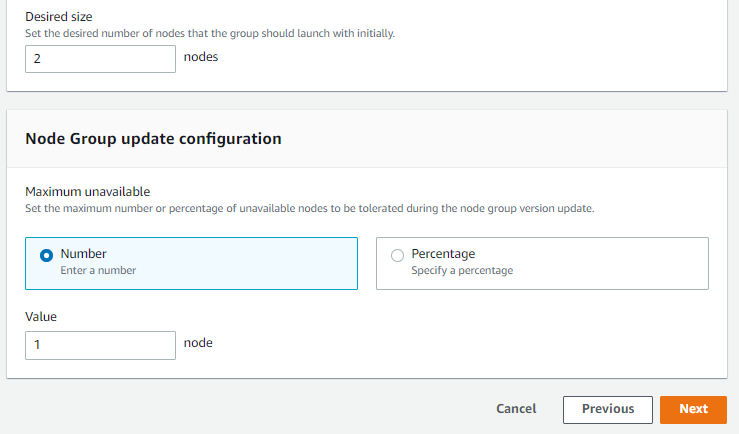
Task: Click the "Percentage" option label
Action: tap(443, 254)
